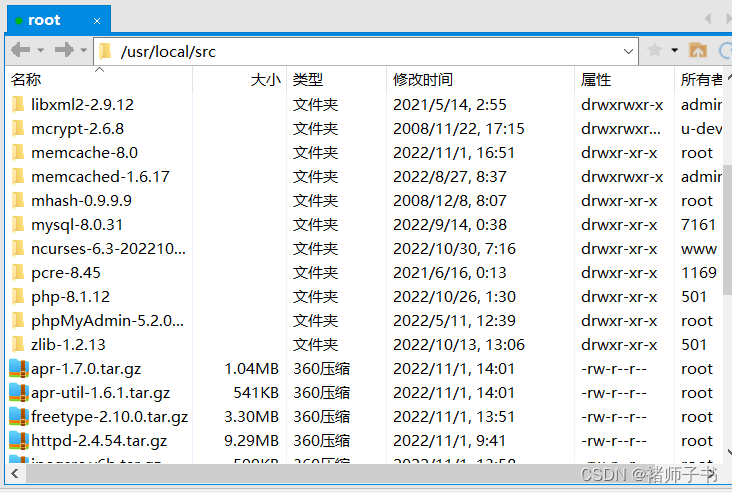Click the libxml2-2.9.12 folder icon

point(18,104)
